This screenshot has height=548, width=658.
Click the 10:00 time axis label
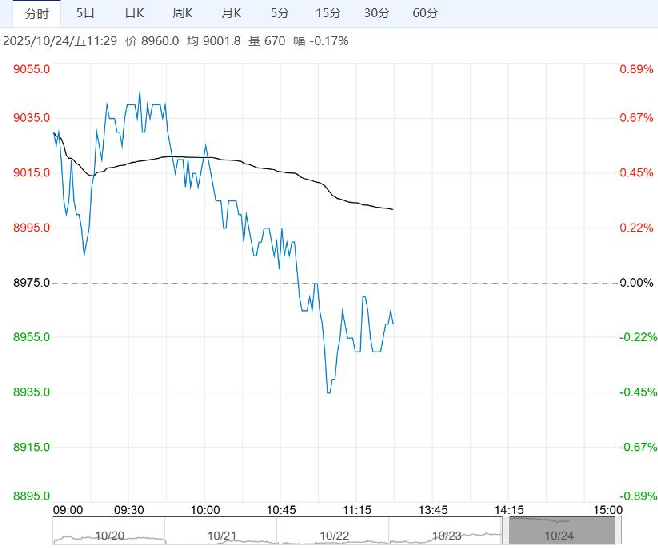205,508
